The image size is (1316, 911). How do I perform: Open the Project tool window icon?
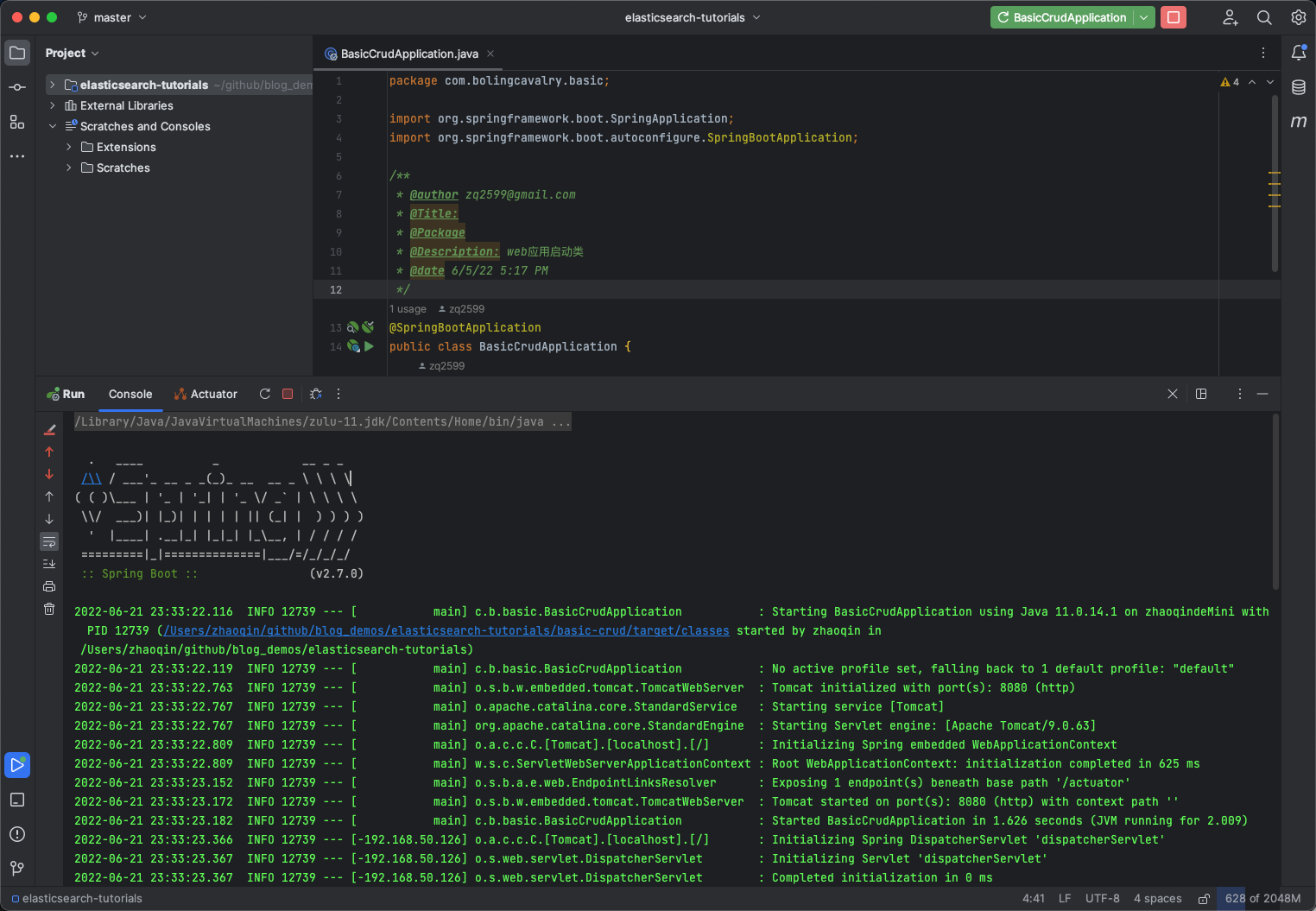pos(17,53)
